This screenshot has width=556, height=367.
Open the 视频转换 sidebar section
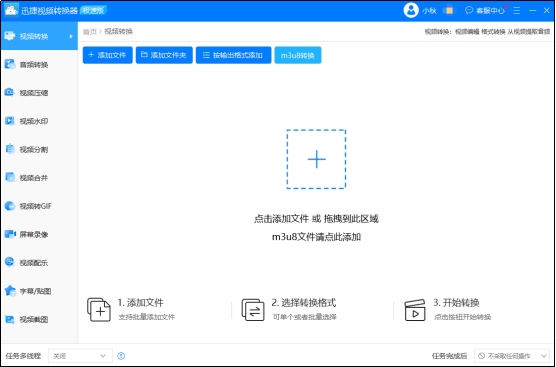tap(39, 36)
